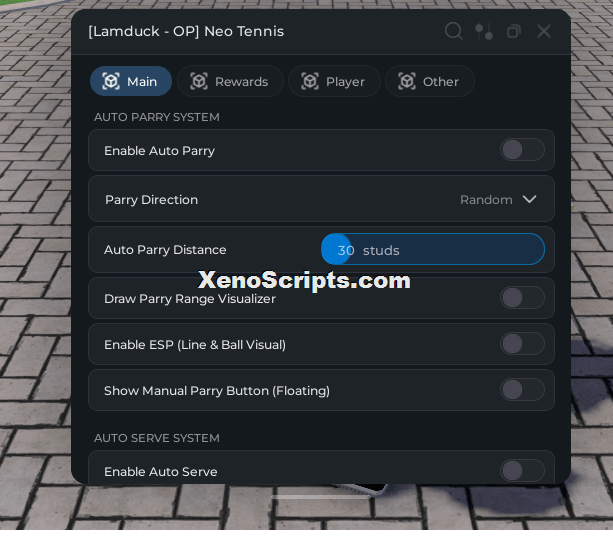Click the window title '[Lamduck - OP] Neo Tennis'

click(186, 31)
